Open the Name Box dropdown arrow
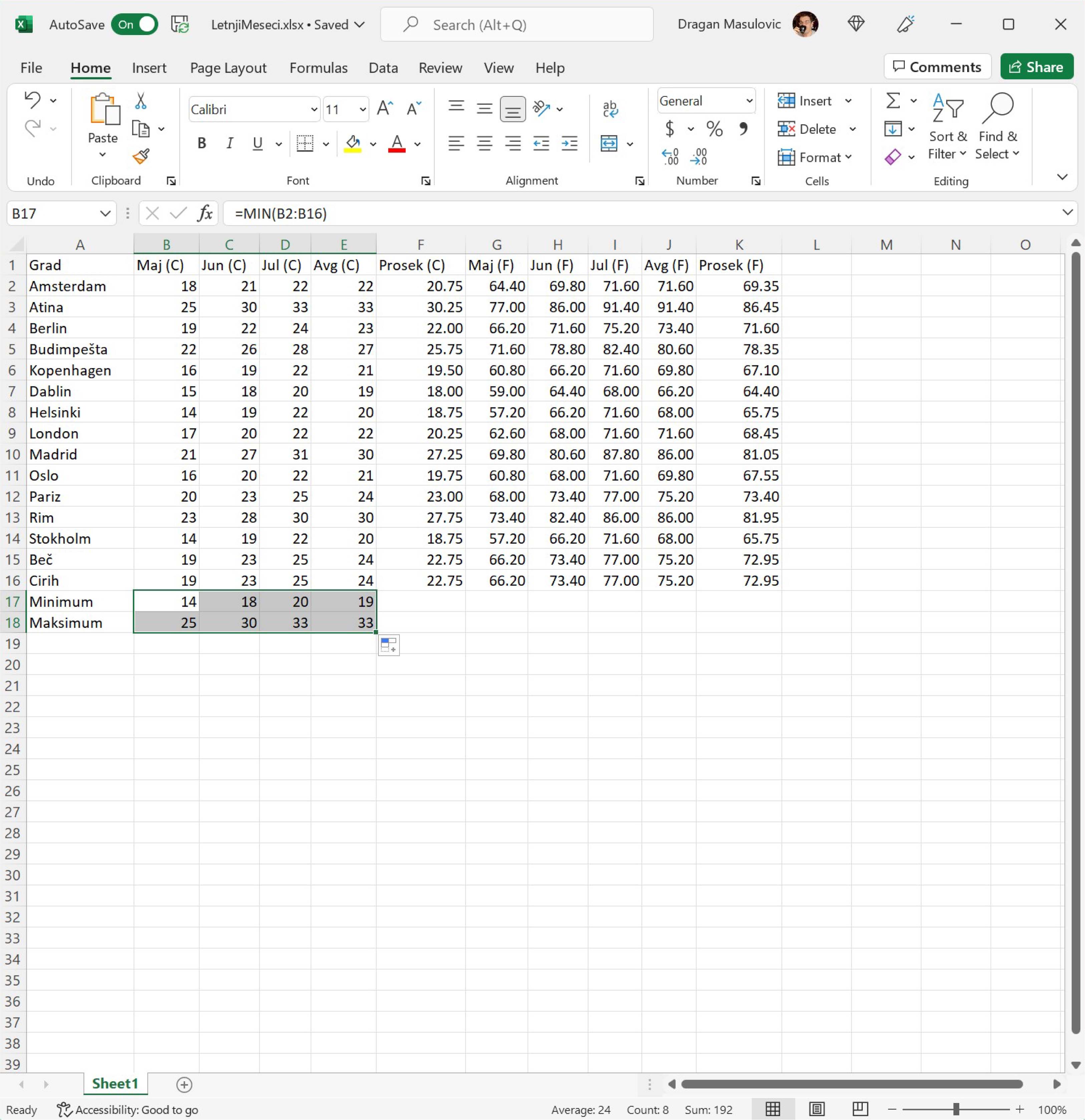The width and height of the screenshot is (1085, 1120). (x=105, y=214)
